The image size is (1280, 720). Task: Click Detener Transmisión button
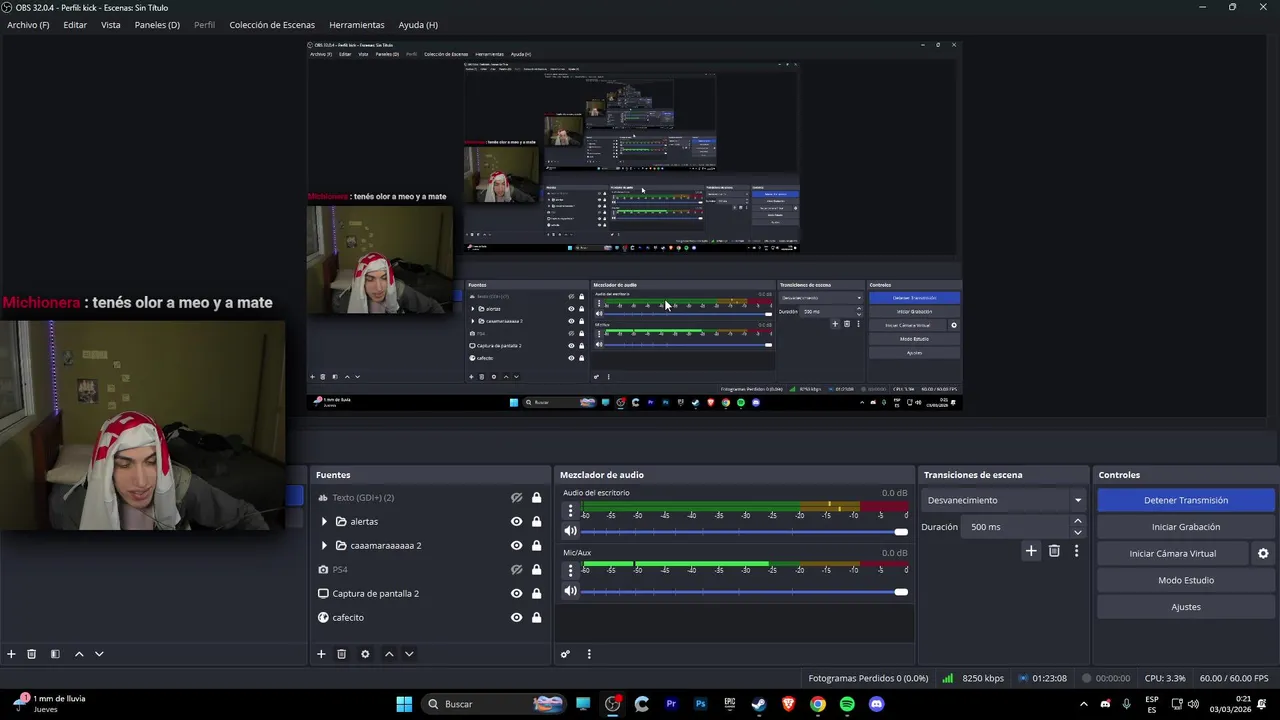coord(1186,500)
